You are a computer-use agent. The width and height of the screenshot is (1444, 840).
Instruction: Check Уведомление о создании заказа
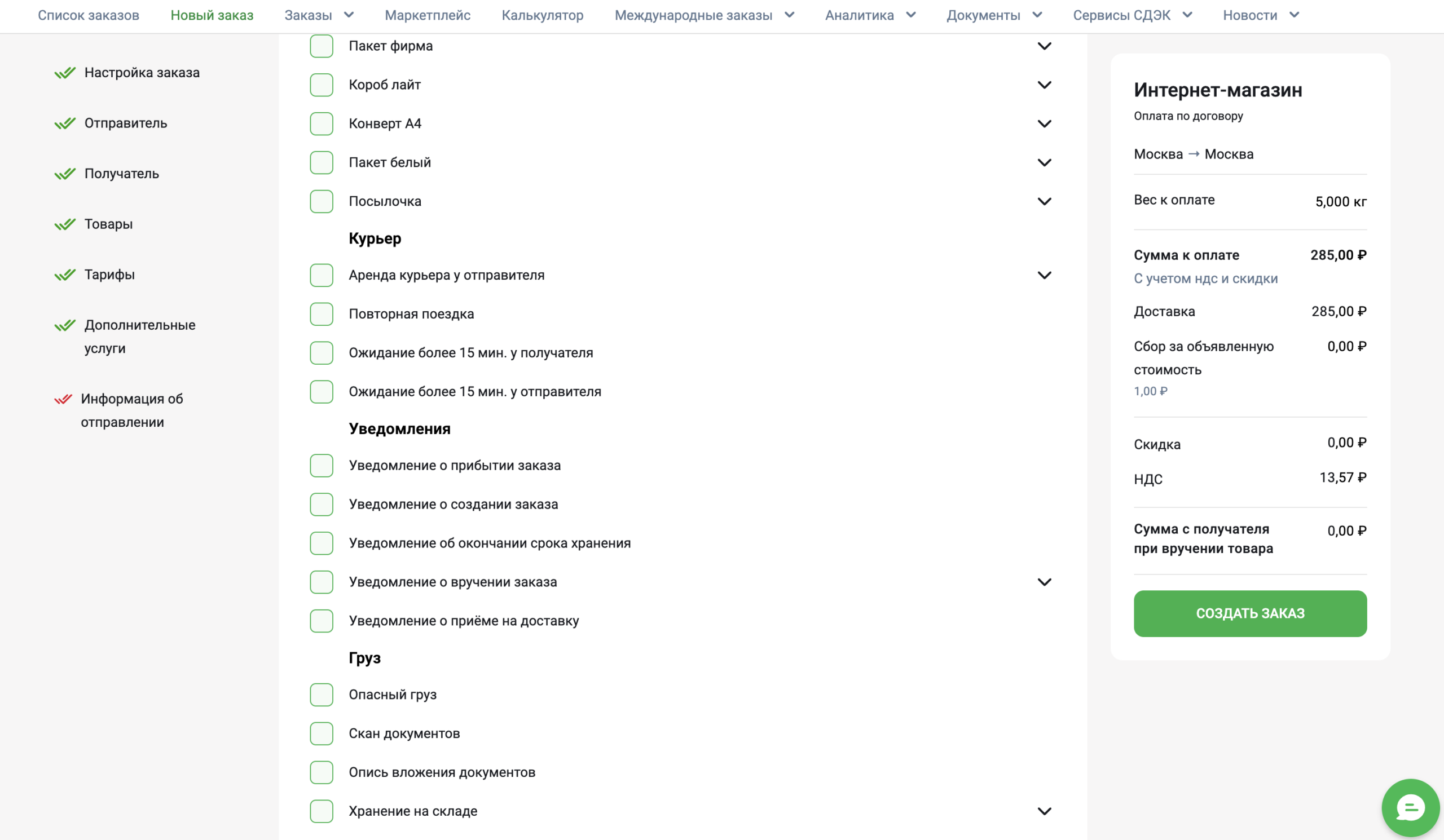322,505
